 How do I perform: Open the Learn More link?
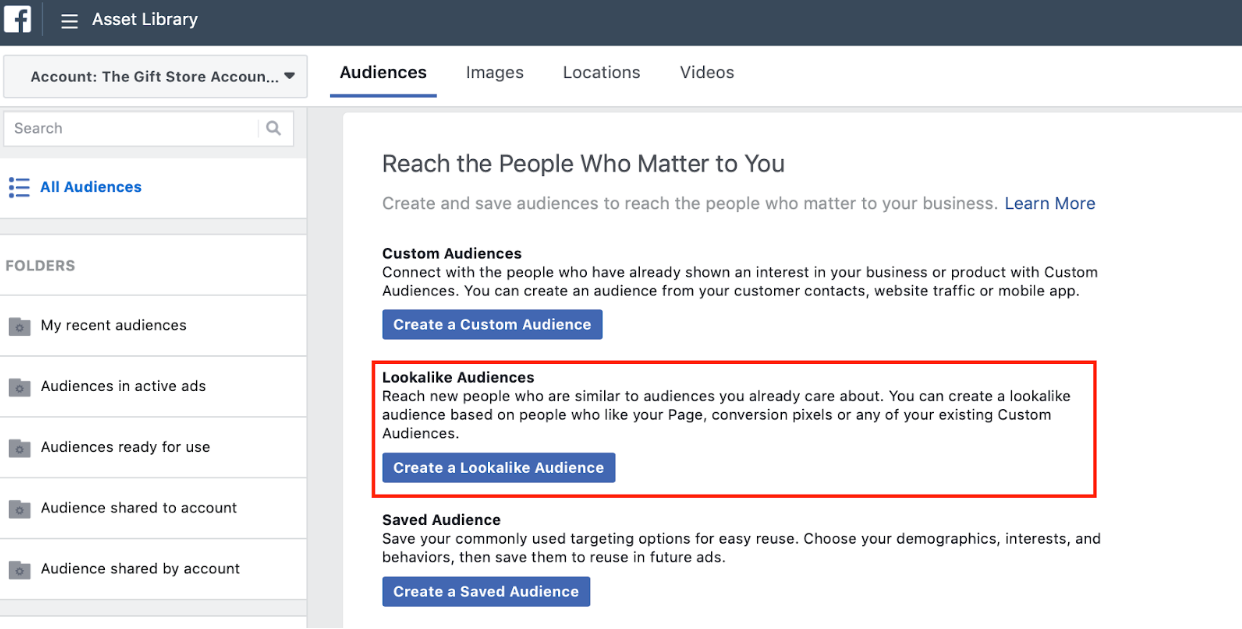[x=1049, y=203]
